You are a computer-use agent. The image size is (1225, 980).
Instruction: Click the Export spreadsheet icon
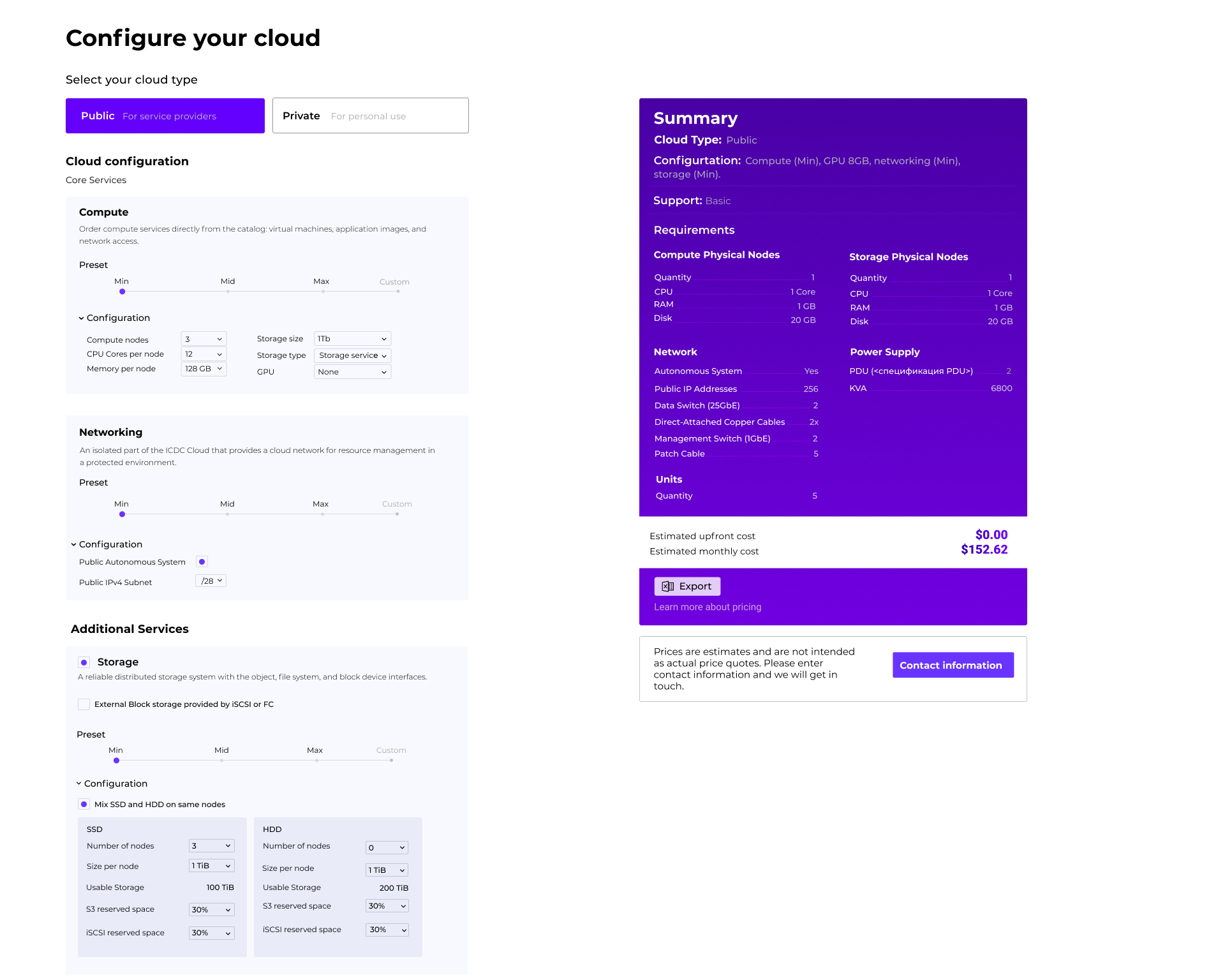pyautogui.click(x=667, y=586)
